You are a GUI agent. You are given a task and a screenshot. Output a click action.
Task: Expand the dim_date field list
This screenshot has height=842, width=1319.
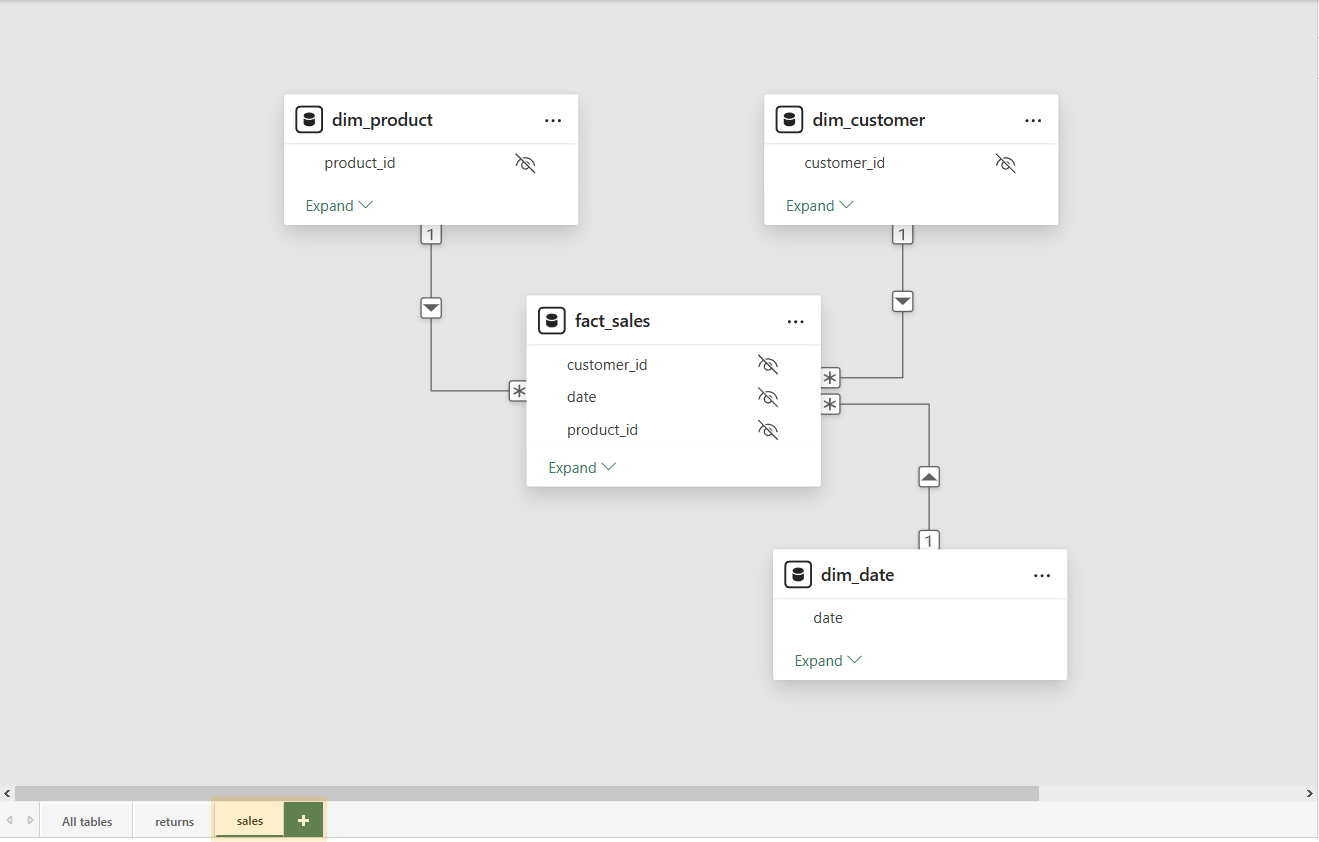point(827,659)
